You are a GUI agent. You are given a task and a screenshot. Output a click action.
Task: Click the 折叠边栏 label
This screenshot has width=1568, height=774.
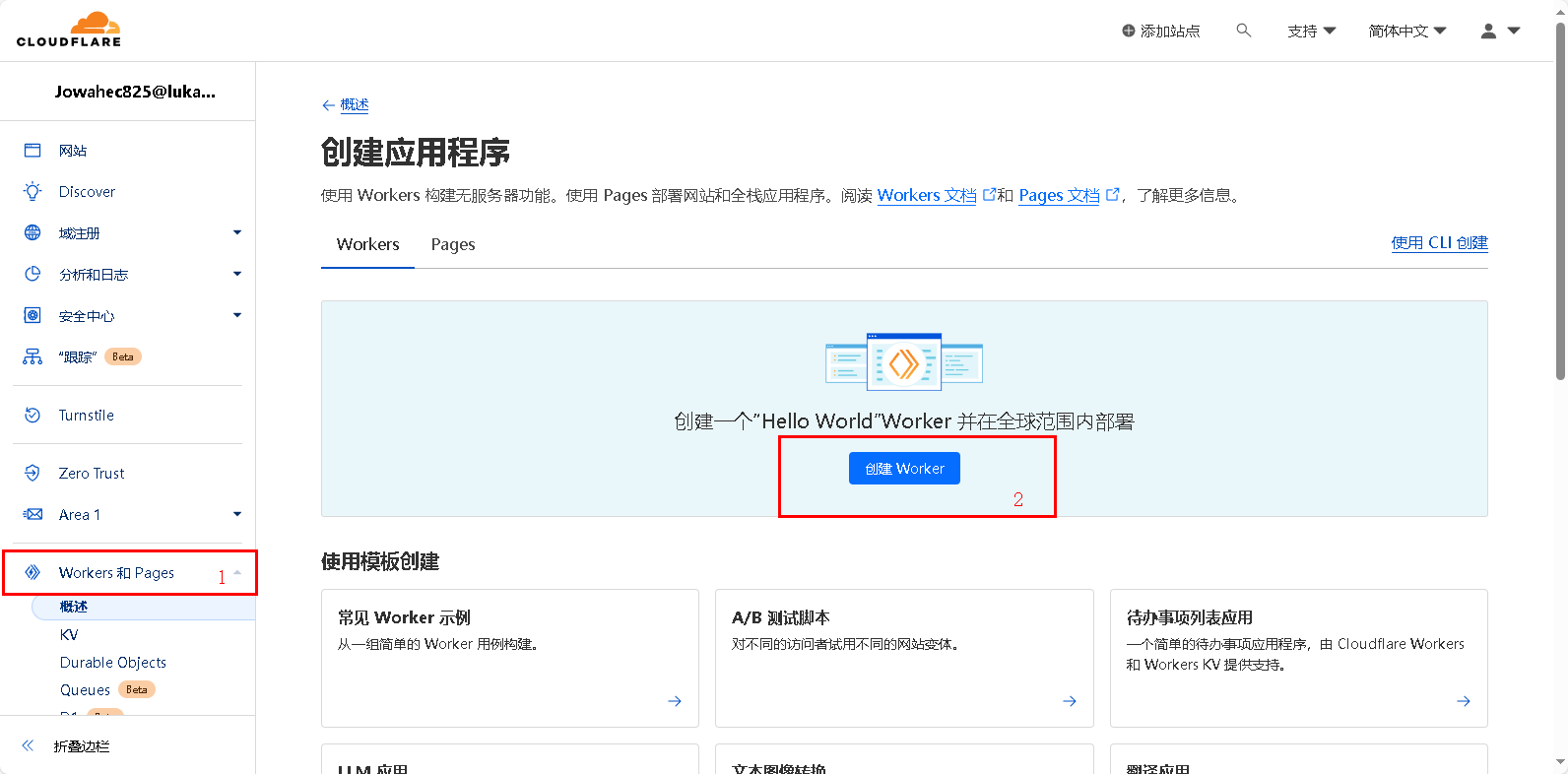[82, 746]
